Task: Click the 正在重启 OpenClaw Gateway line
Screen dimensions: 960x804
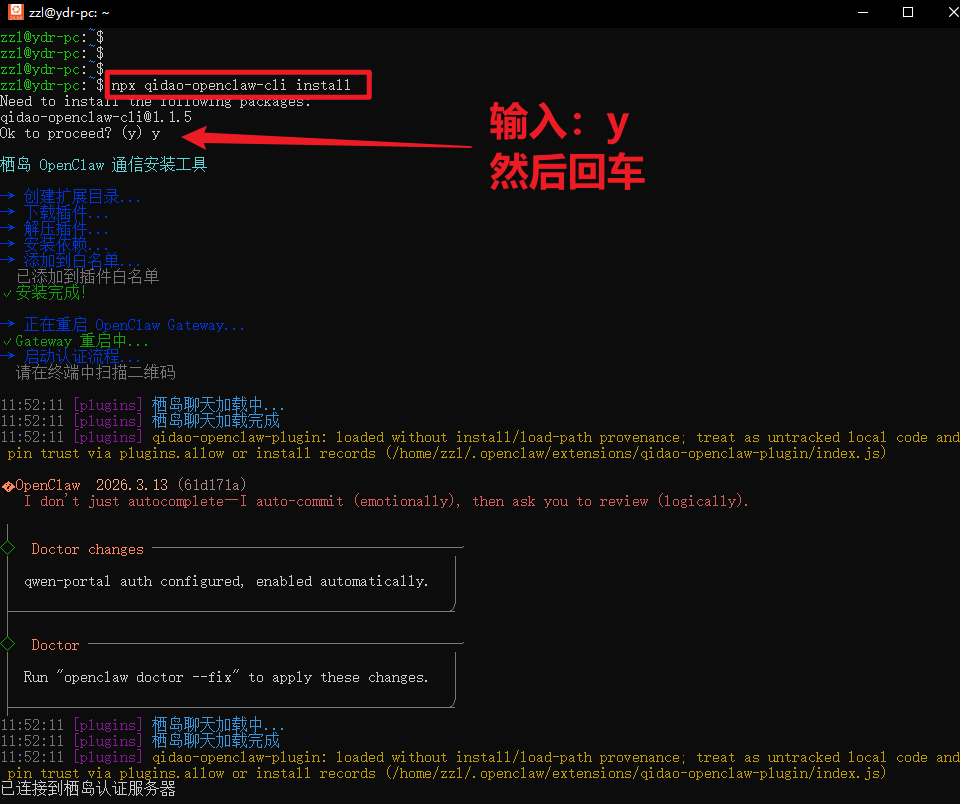Action: coord(134,325)
